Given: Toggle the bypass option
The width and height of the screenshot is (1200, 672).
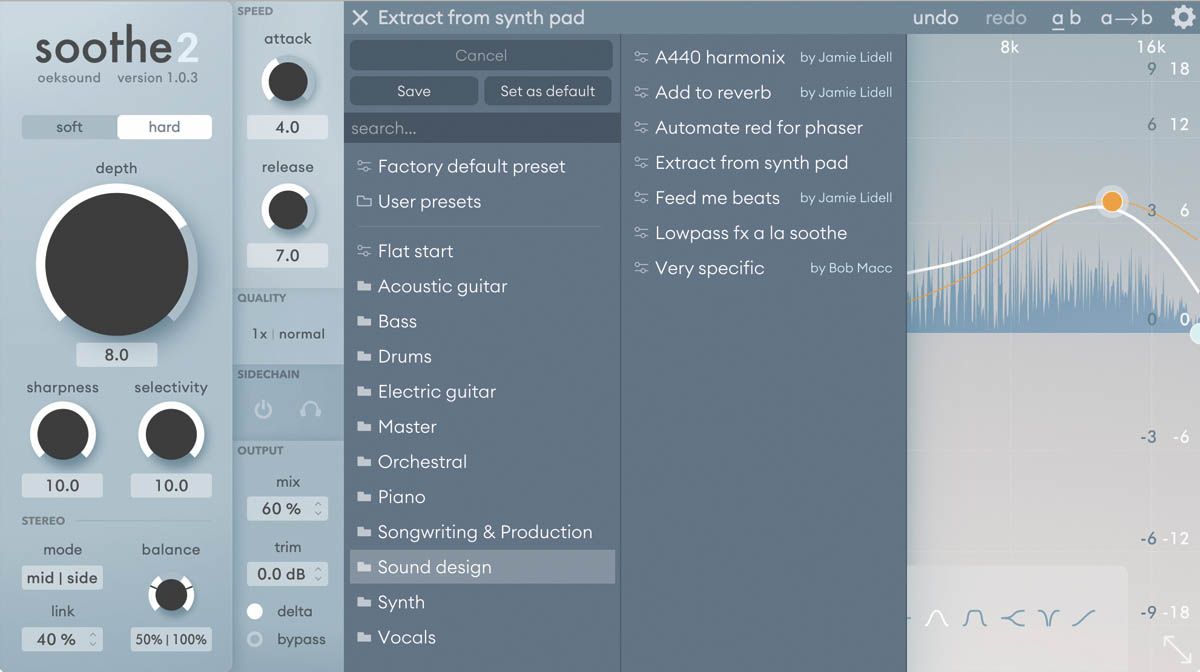Looking at the screenshot, I should [x=256, y=639].
